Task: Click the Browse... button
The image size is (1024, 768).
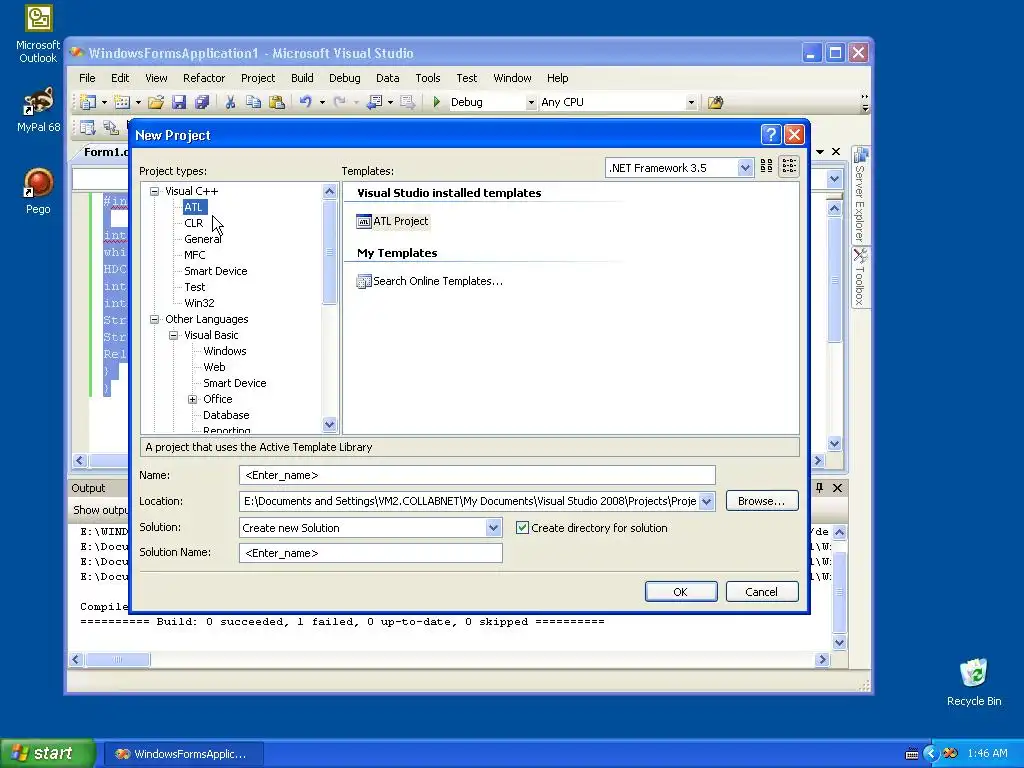Action: [761, 501]
